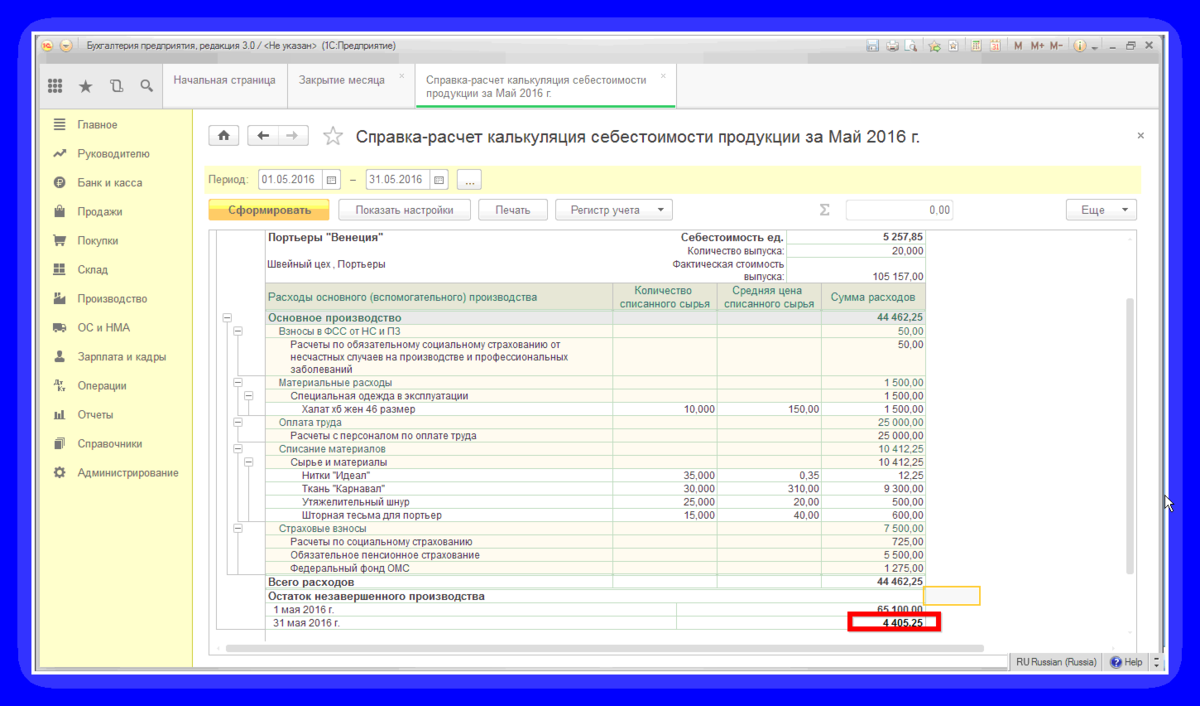Click the sum sigma icon
Viewport: 1200px width, 706px height.
pos(825,210)
